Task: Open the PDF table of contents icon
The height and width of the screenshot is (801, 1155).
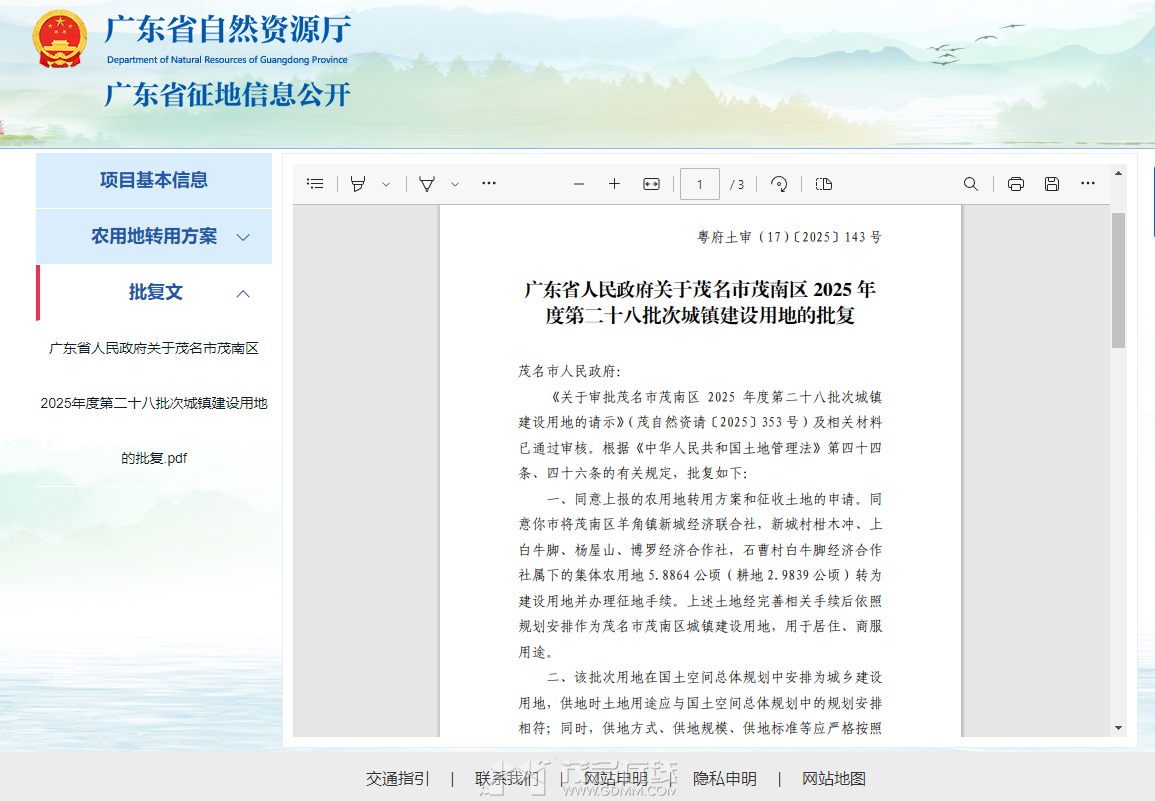Action: [x=315, y=184]
